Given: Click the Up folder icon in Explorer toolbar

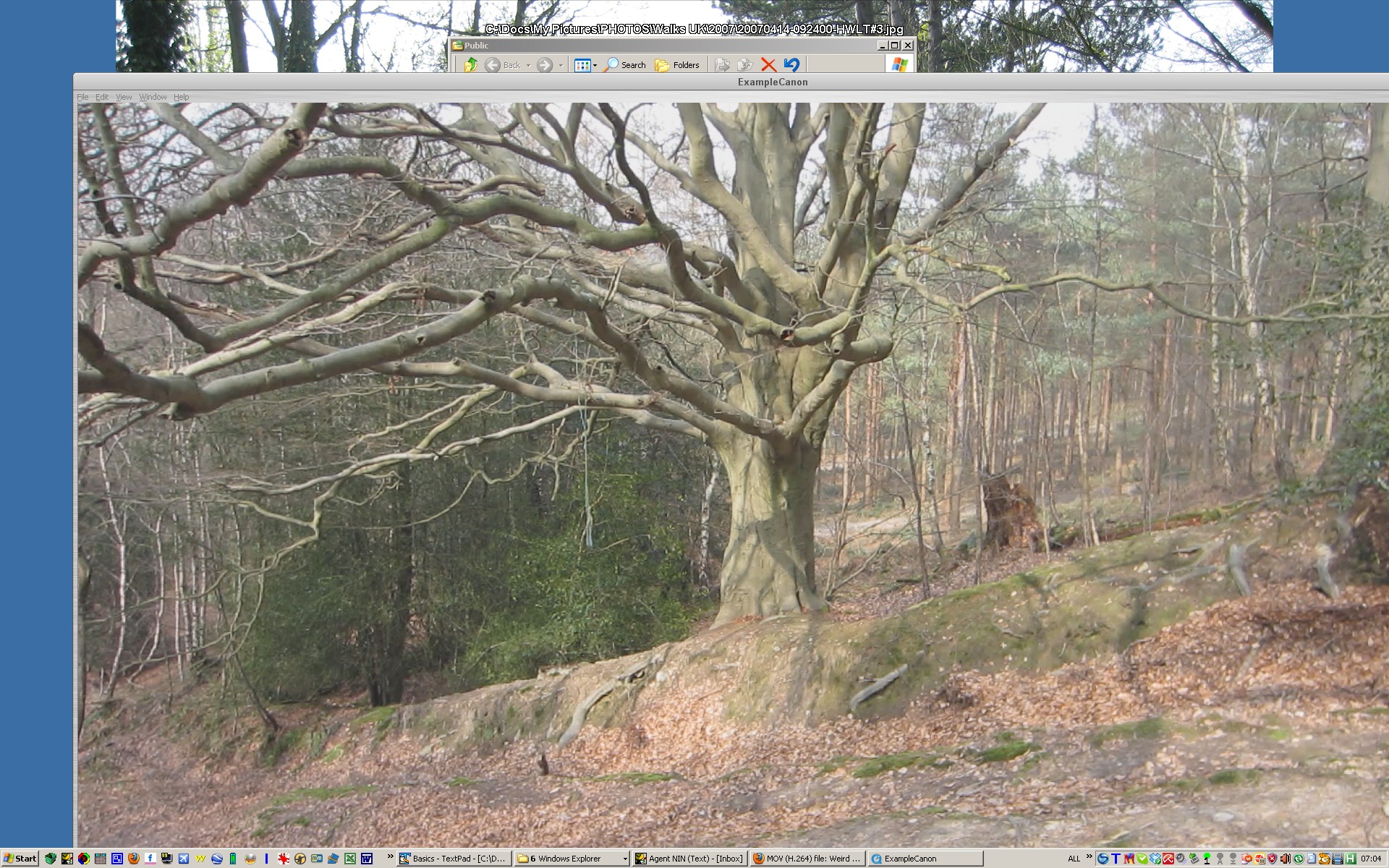Looking at the screenshot, I should [471, 65].
